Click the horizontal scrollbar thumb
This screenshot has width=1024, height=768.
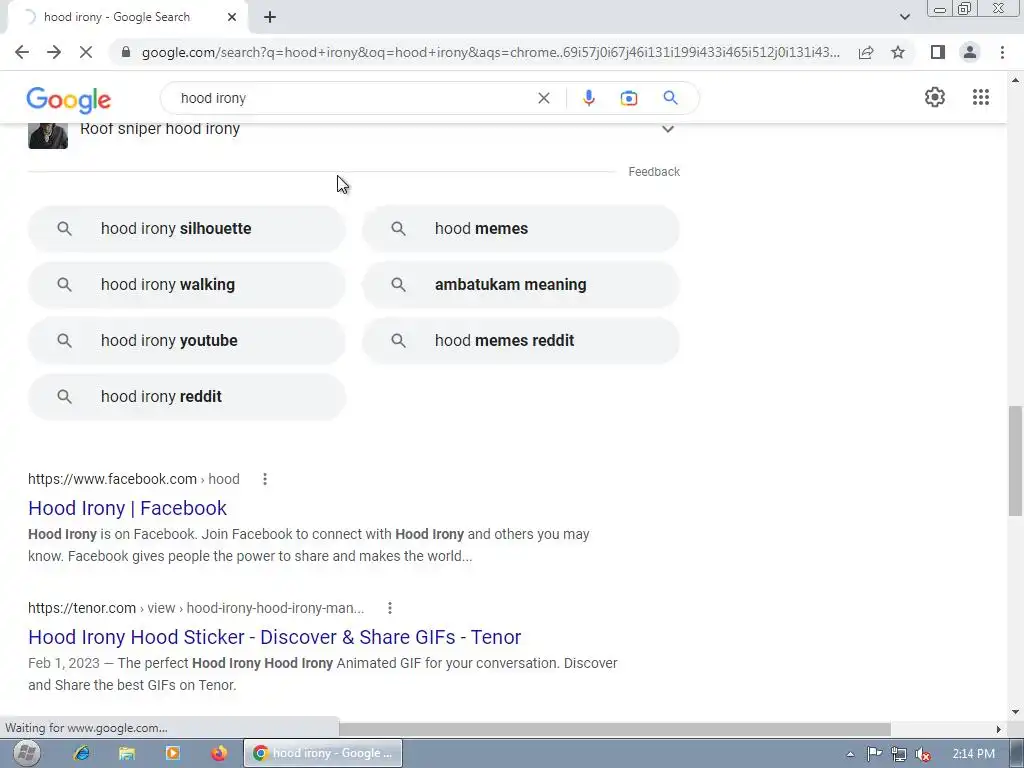(614, 729)
